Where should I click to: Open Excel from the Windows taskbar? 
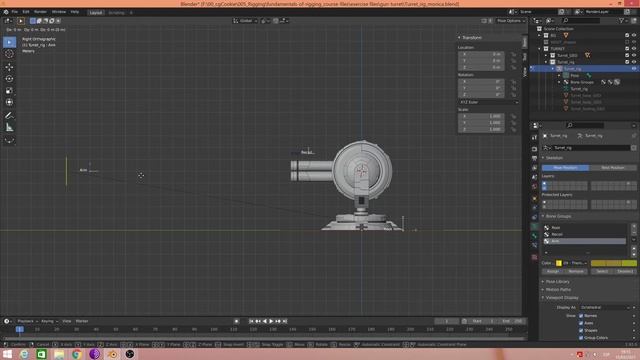[41, 354]
